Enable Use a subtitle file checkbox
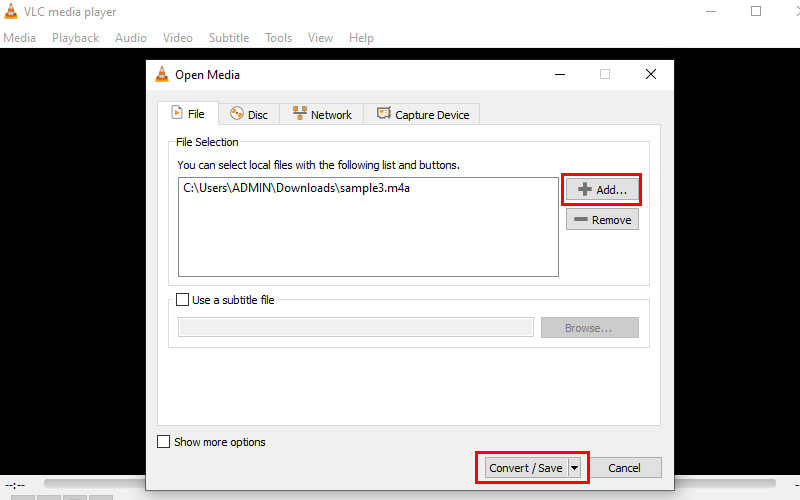 click(x=182, y=299)
